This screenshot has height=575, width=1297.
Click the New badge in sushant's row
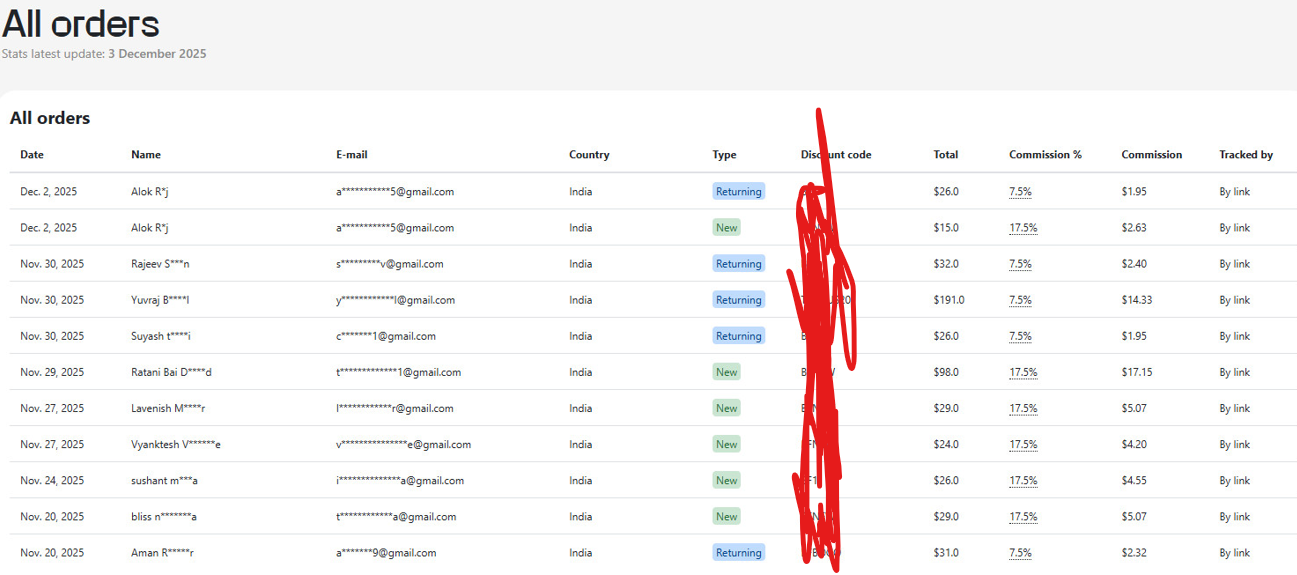726,480
